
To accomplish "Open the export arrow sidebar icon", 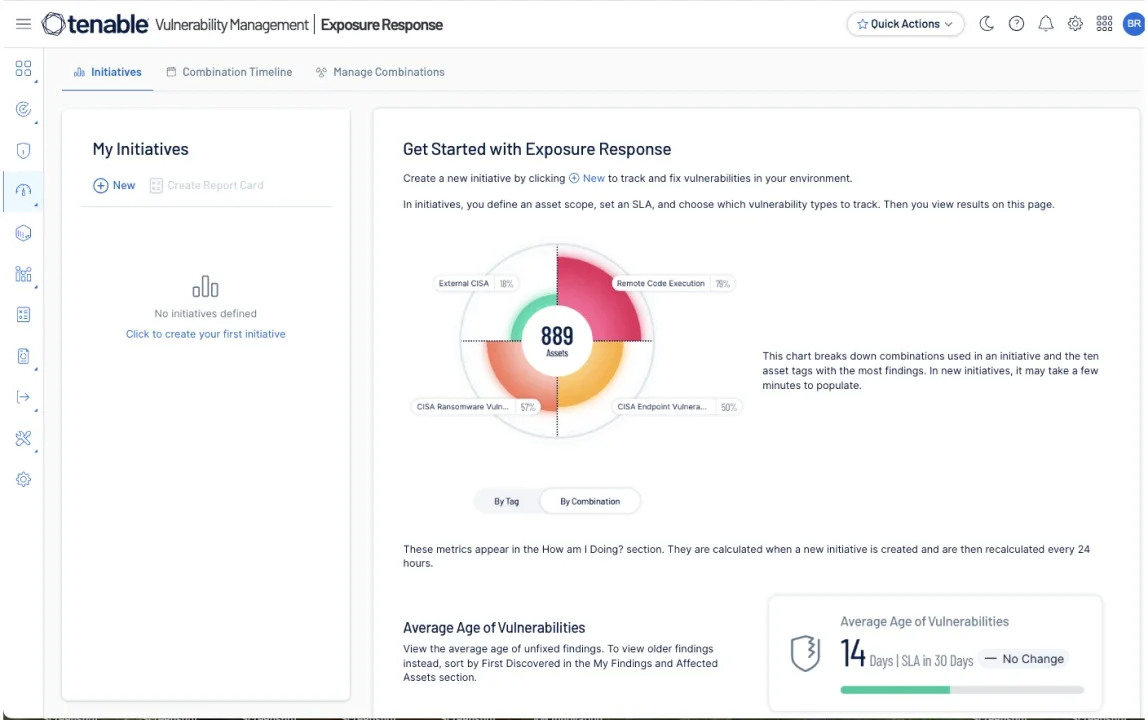I will click(x=23, y=397).
